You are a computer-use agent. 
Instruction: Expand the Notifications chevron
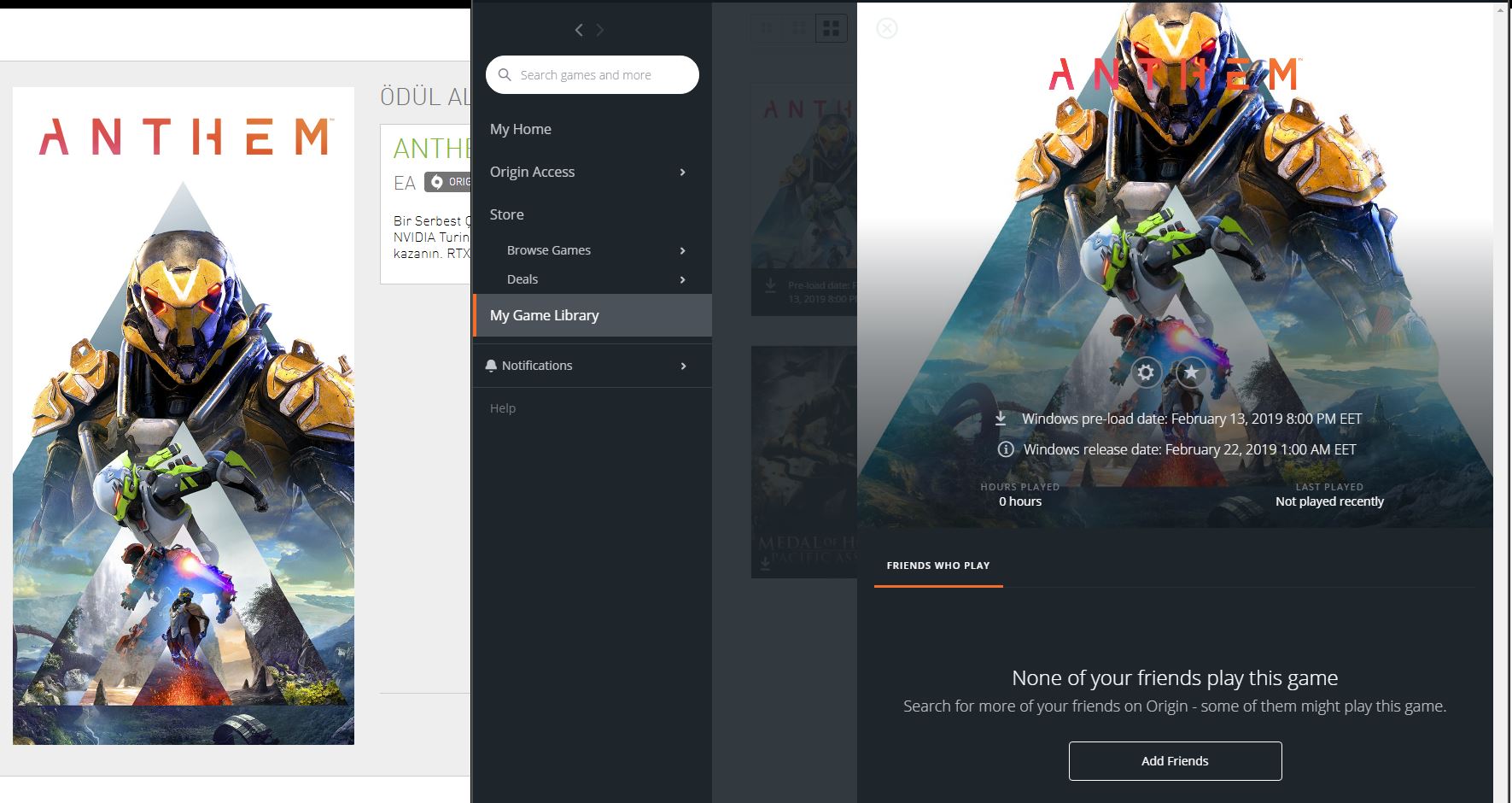(x=683, y=366)
